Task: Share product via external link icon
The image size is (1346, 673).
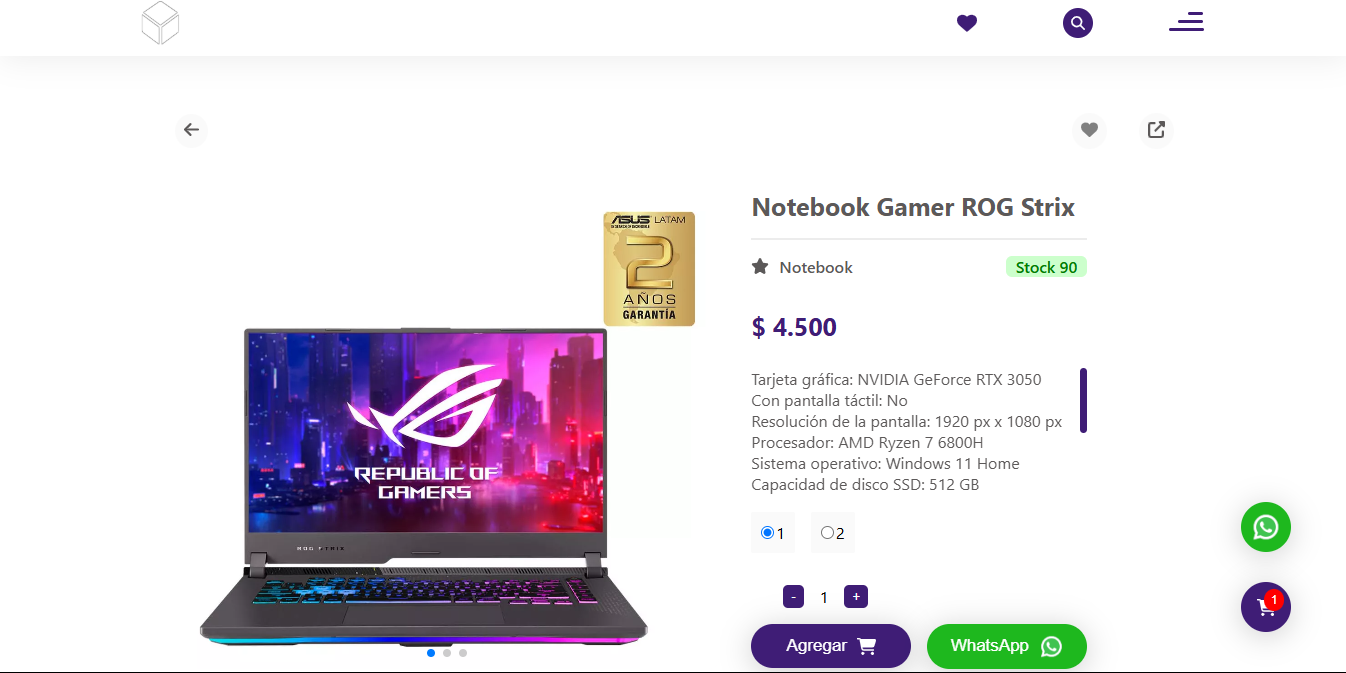Action: pos(1156,130)
